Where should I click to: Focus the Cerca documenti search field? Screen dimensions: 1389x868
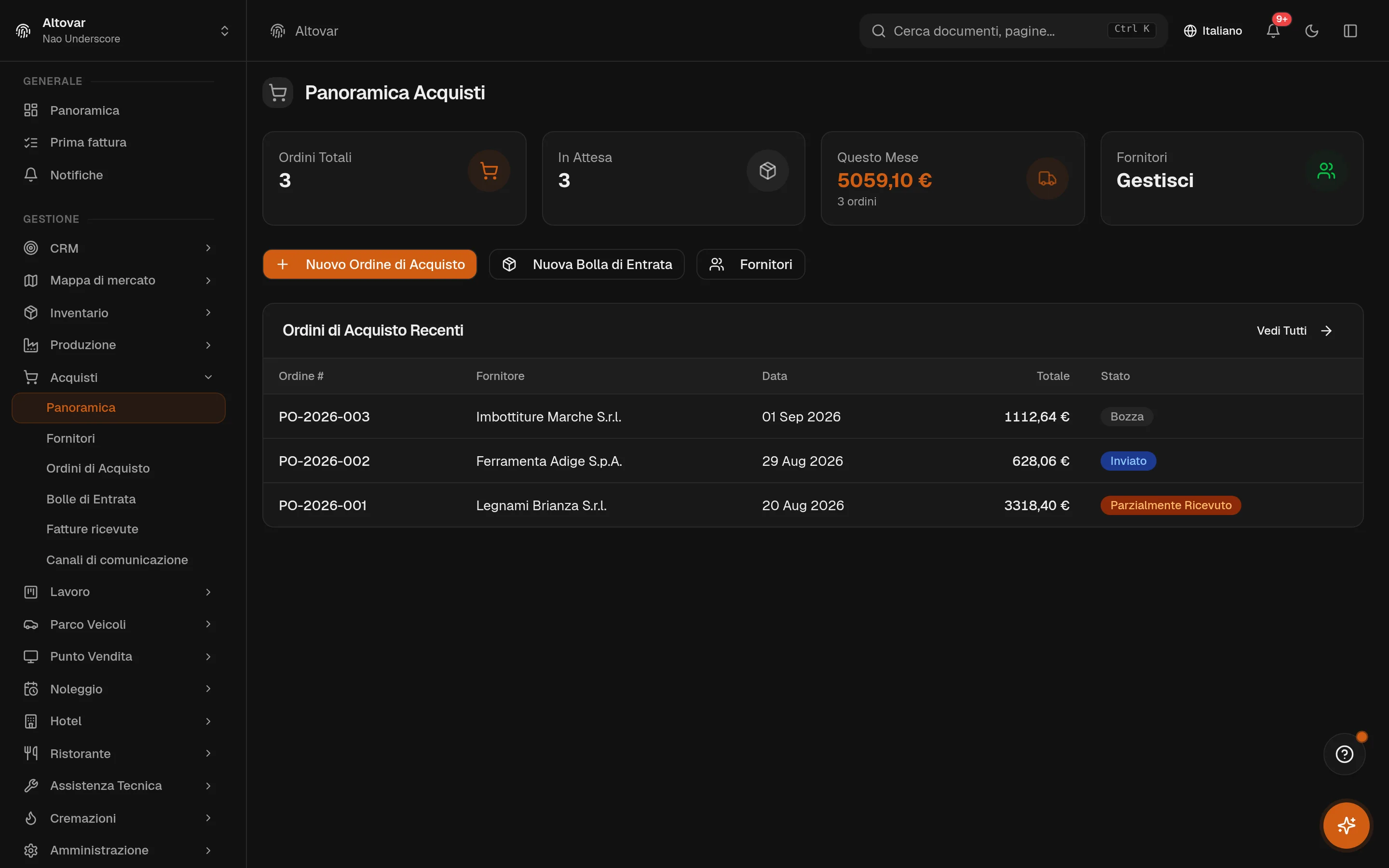pos(1013,31)
